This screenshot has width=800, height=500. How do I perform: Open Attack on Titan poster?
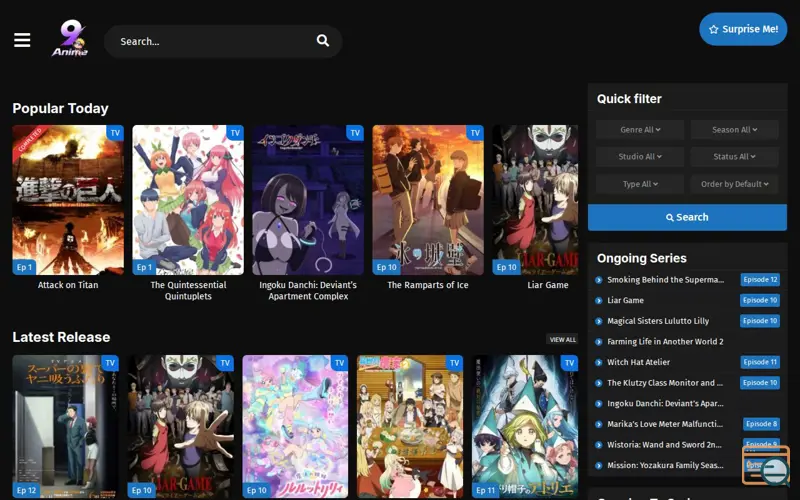pyautogui.click(x=68, y=200)
